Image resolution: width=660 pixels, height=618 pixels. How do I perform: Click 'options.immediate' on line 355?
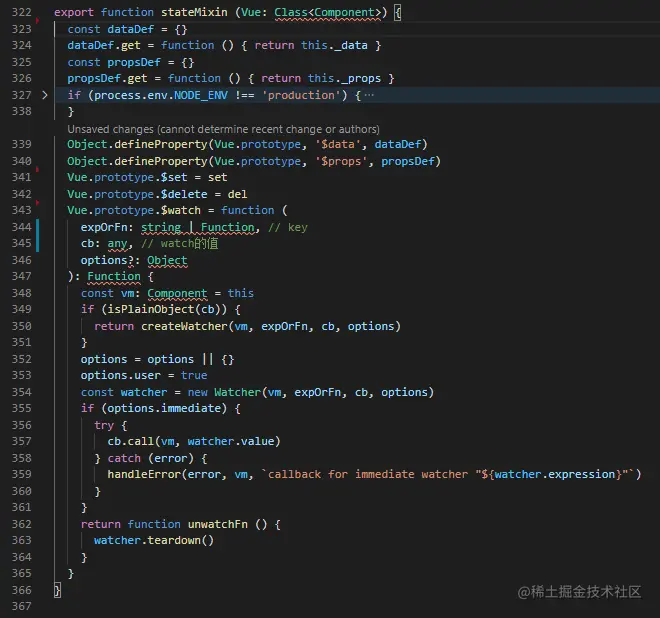[164, 408]
